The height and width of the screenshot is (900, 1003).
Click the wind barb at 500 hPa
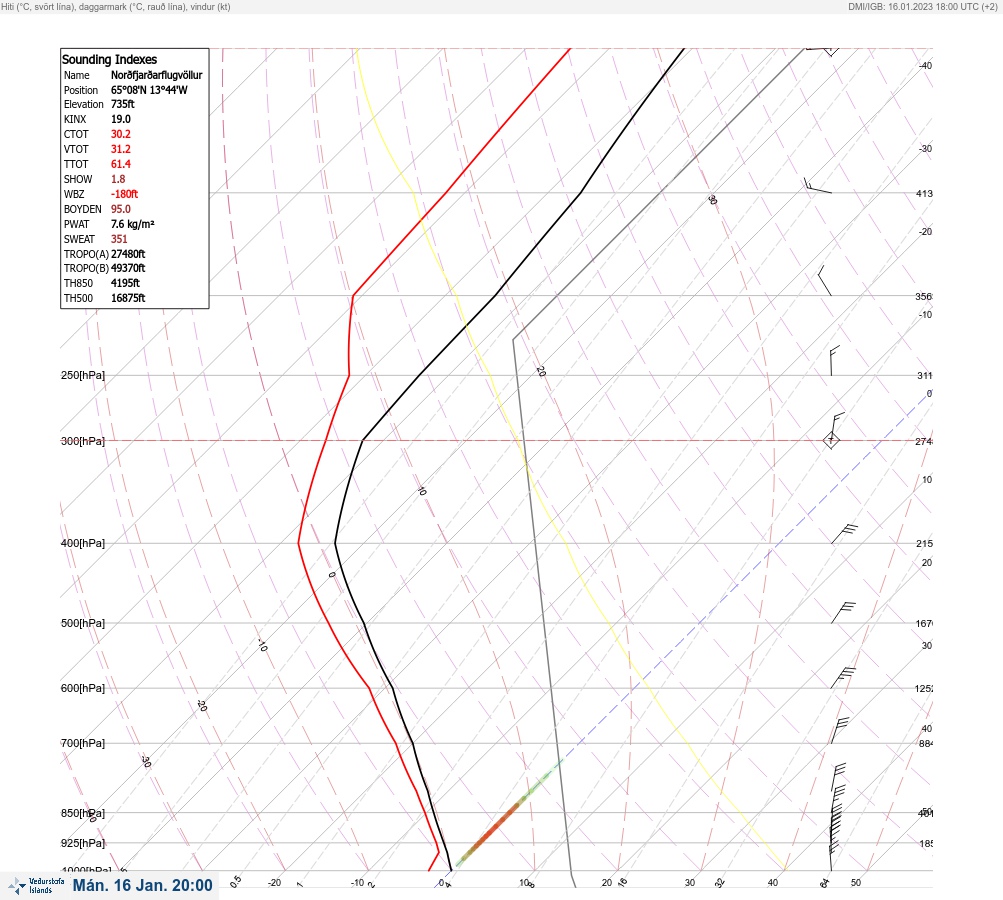click(x=843, y=612)
